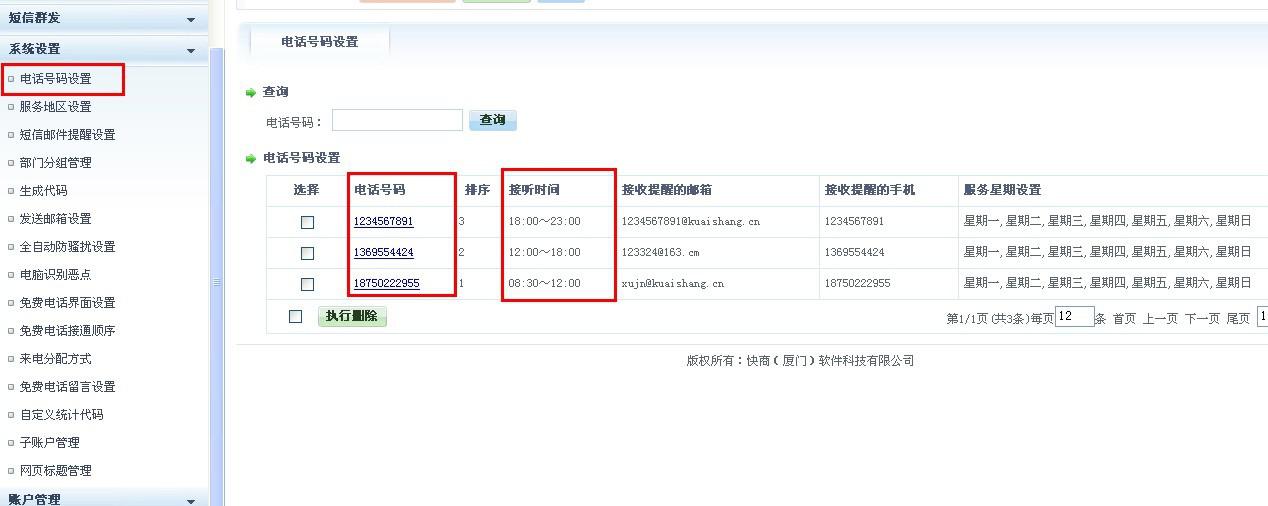Go to 下一页 in pagination
This screenshot has height=506, width=1268.
tap(1202, 319)
